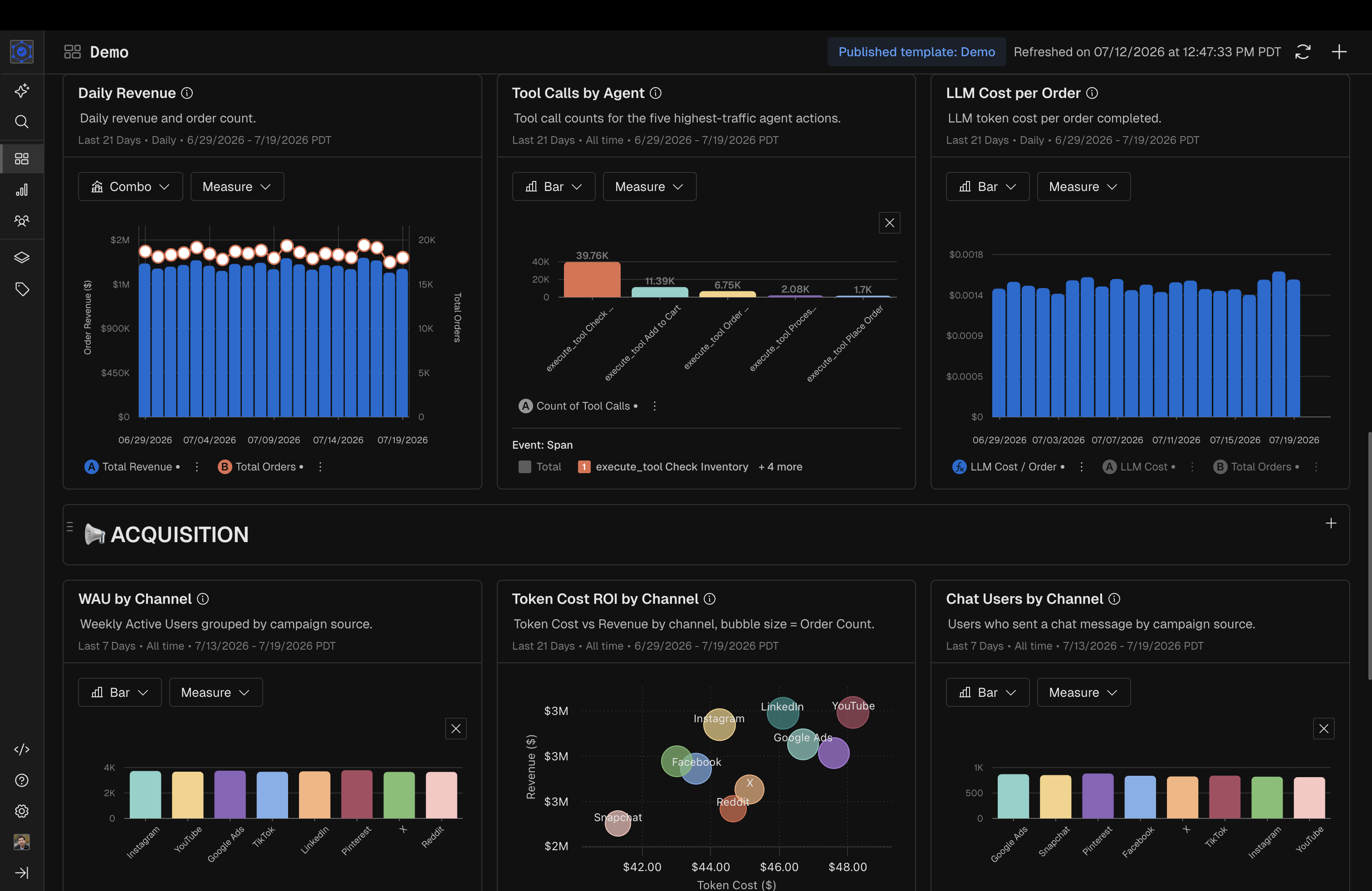Click info icon next to Chat Users by Channel

point(1114,599)
